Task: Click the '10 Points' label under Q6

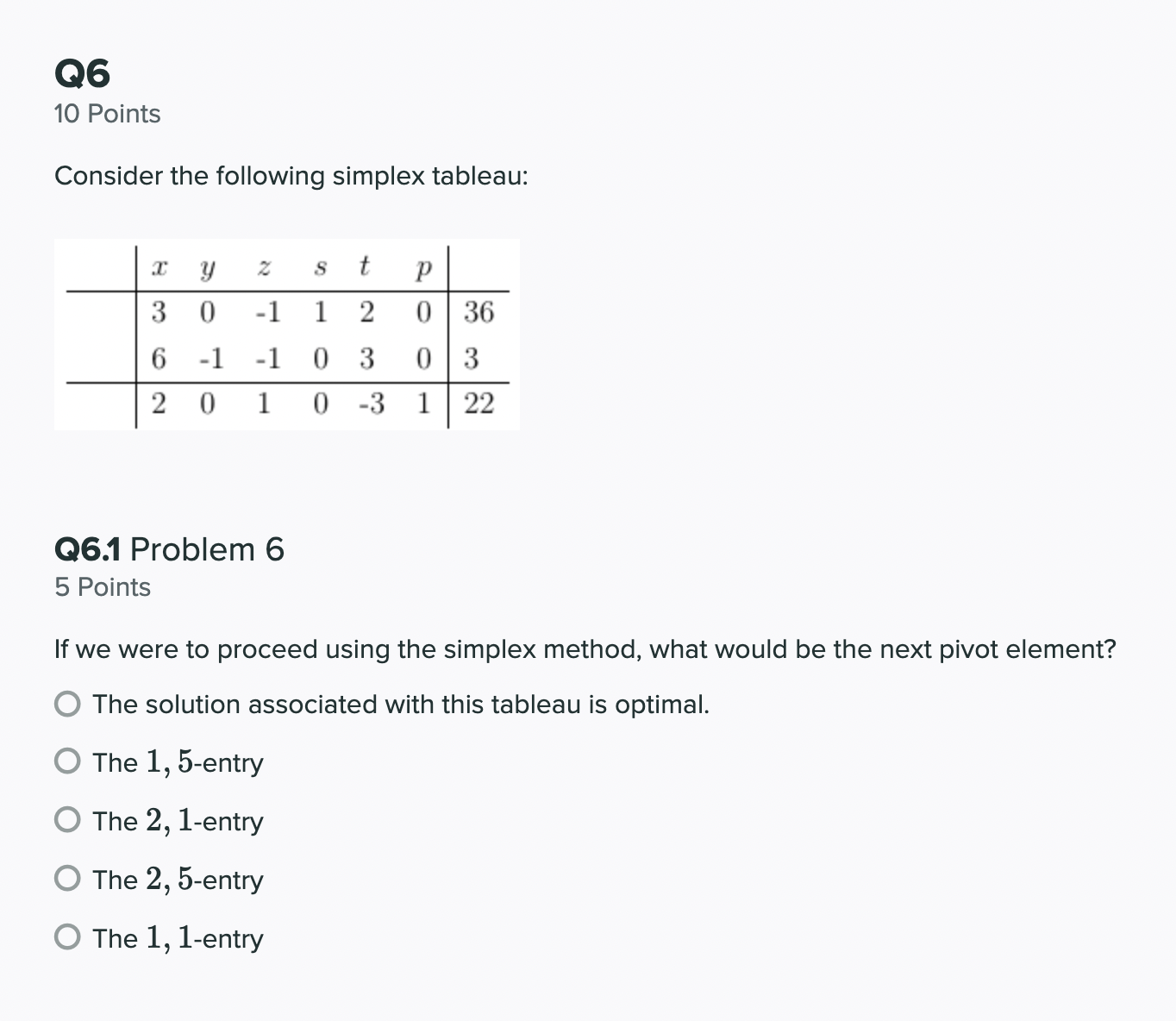Action: click(x=107, y=113)
